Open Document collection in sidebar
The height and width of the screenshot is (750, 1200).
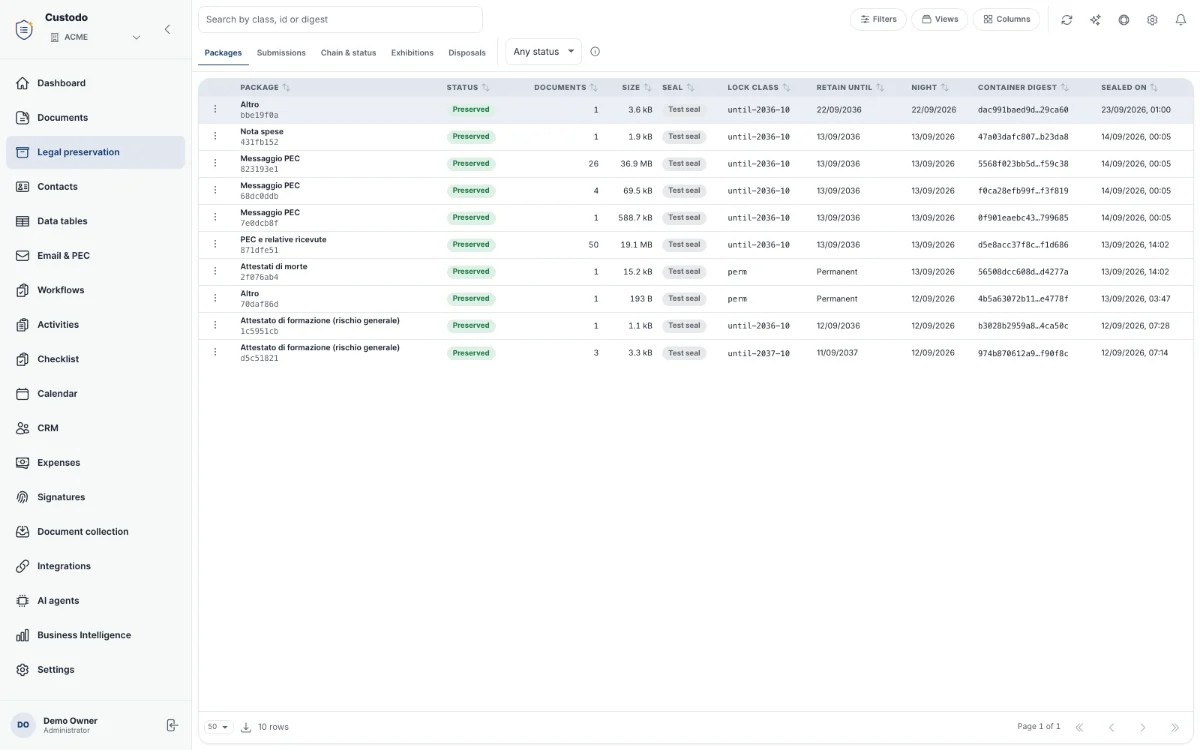coord(95,532)
